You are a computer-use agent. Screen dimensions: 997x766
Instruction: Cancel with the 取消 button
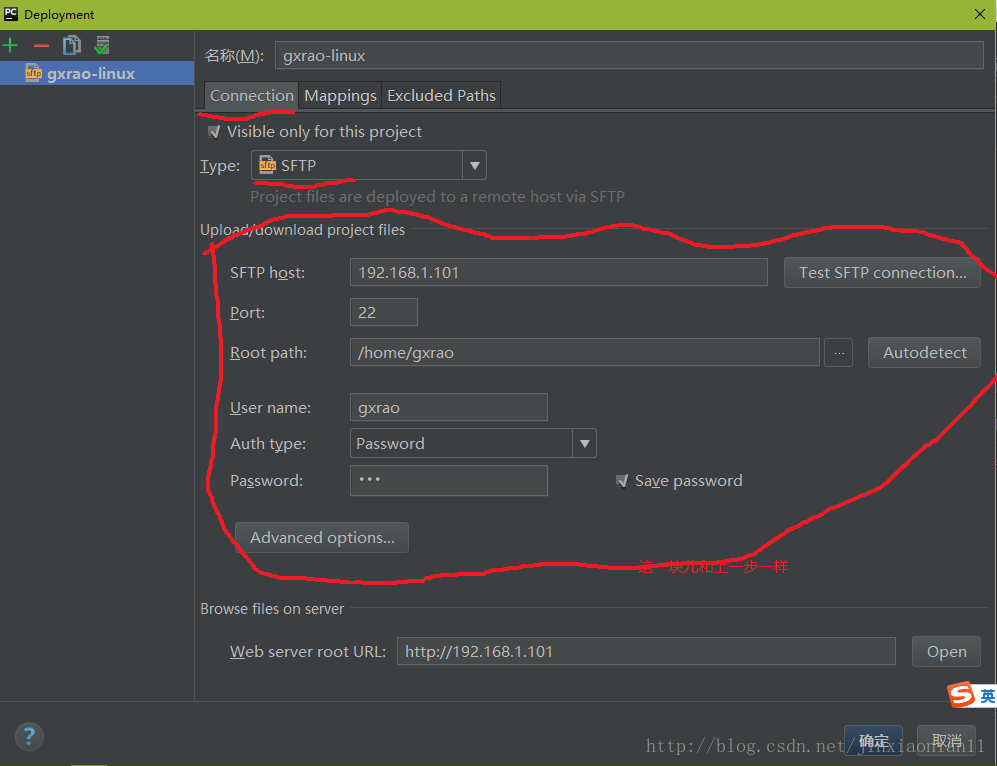pos(946,741)
